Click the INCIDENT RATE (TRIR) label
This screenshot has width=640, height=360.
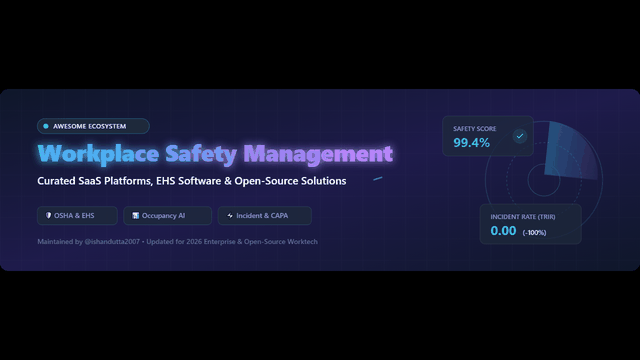(x=523, y=217)
